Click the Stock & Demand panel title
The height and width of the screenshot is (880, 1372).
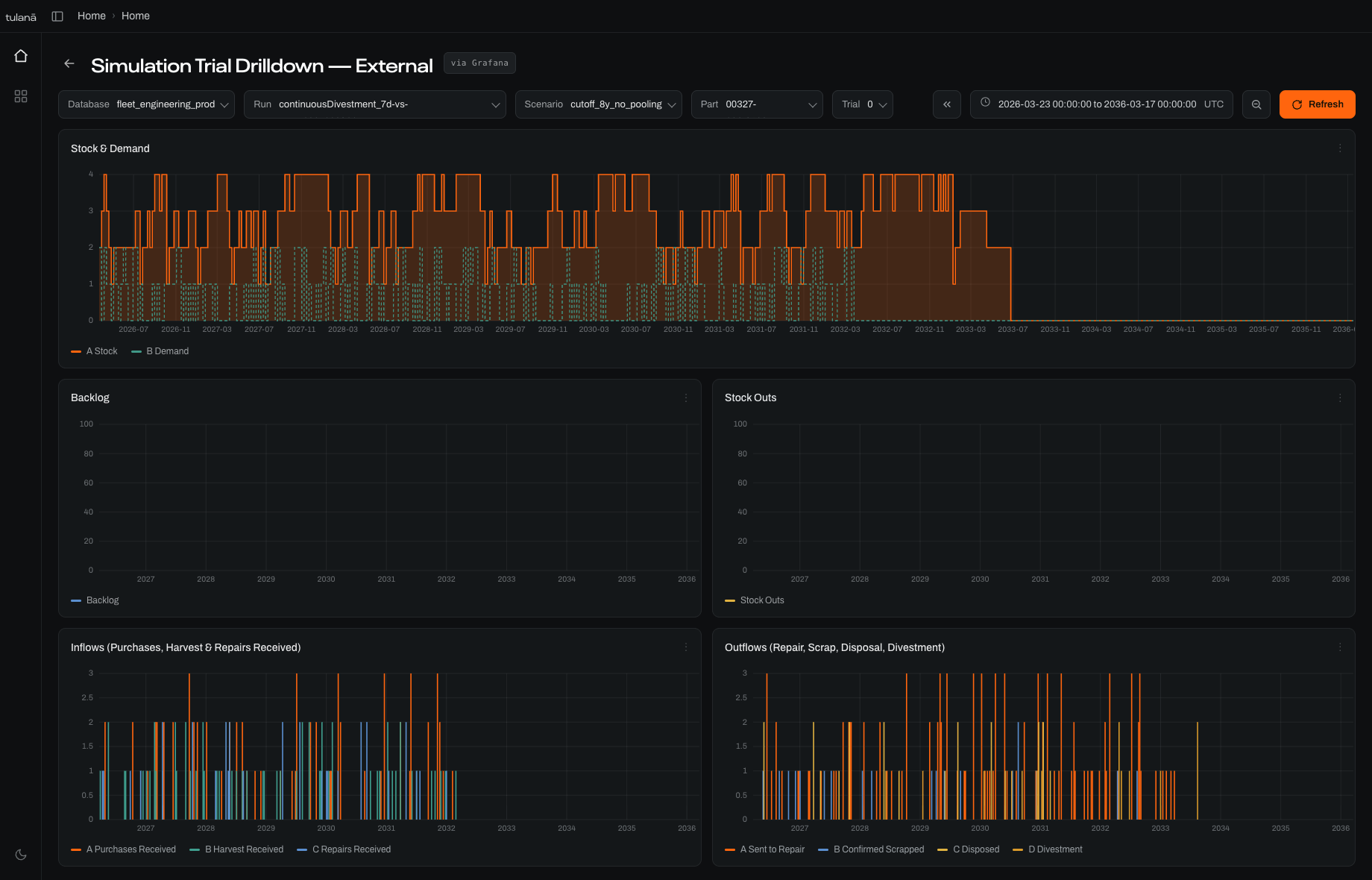click(110, 148)
